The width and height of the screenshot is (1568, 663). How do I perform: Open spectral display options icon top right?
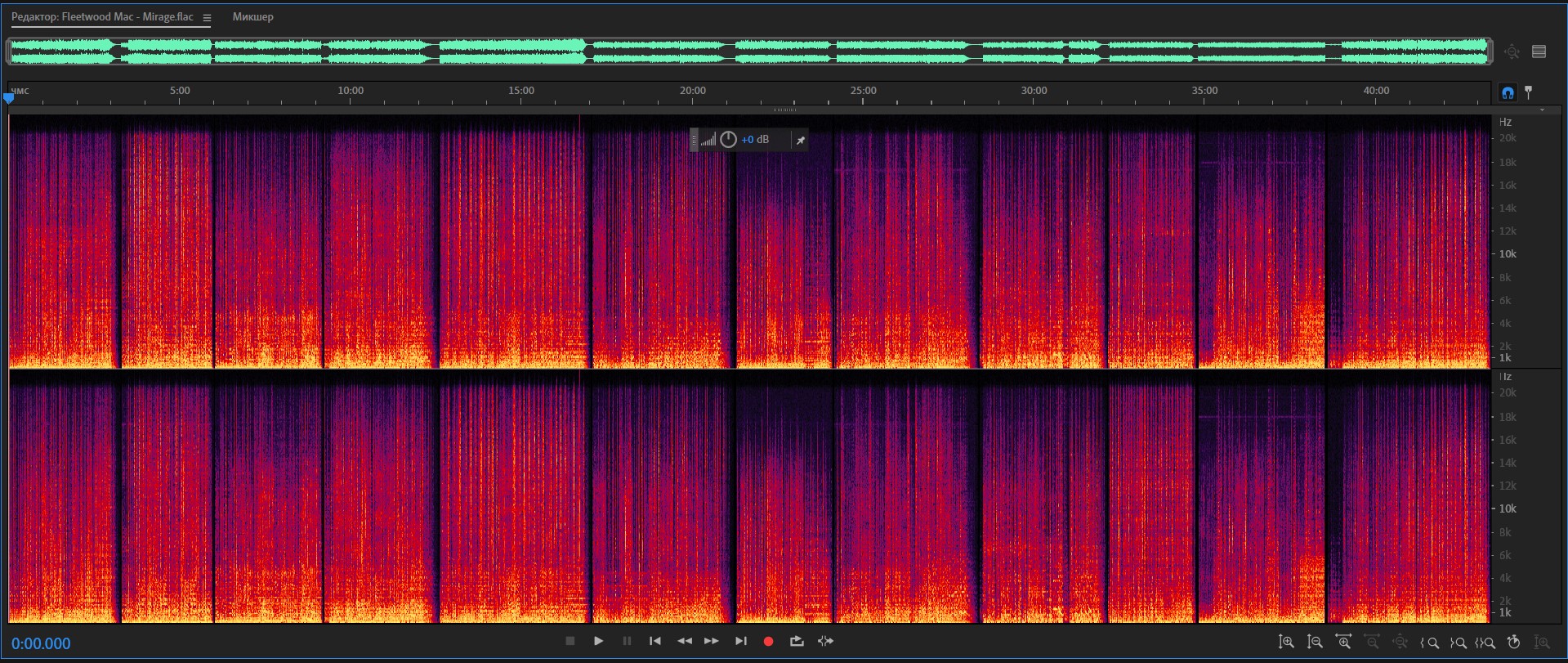click(1539, 52)
